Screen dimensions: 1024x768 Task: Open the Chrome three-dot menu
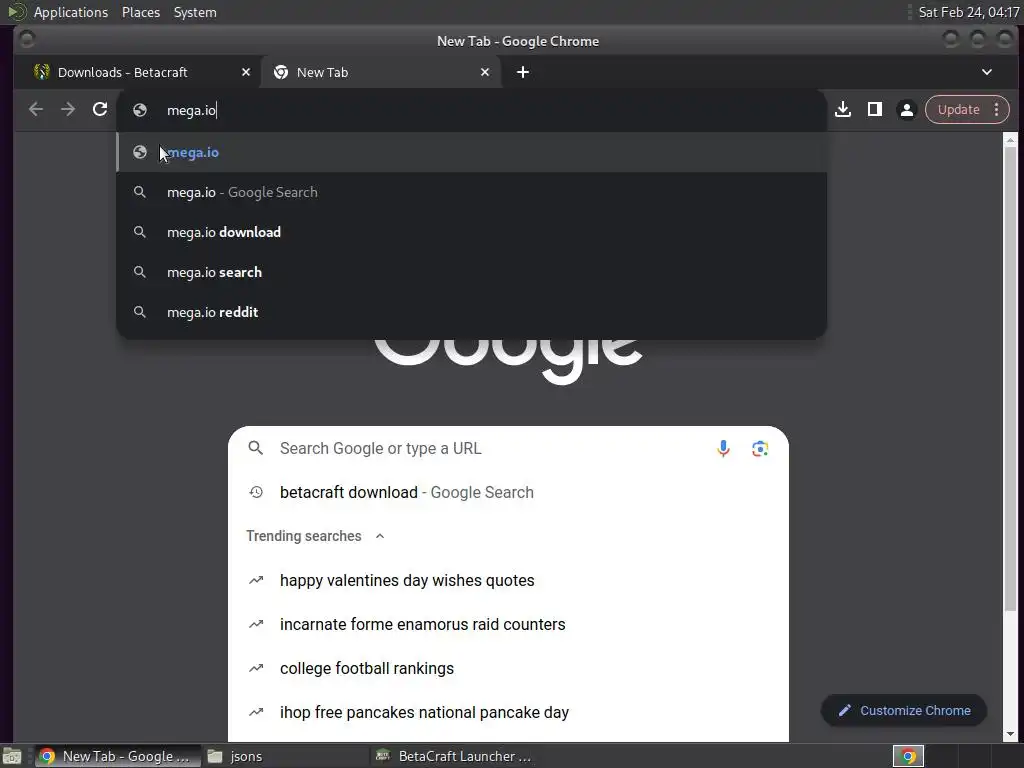997,110
